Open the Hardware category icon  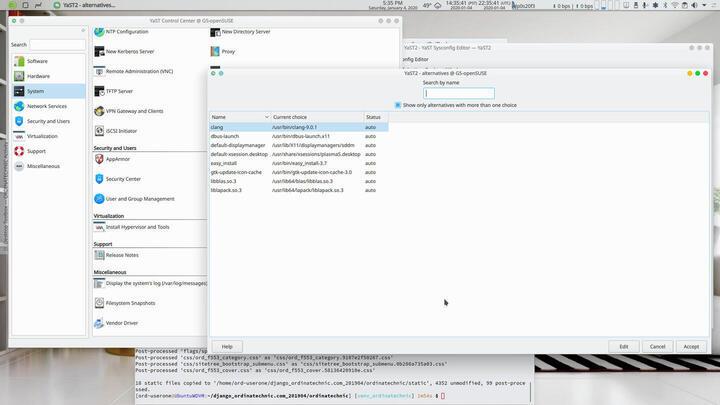(19, 76)
